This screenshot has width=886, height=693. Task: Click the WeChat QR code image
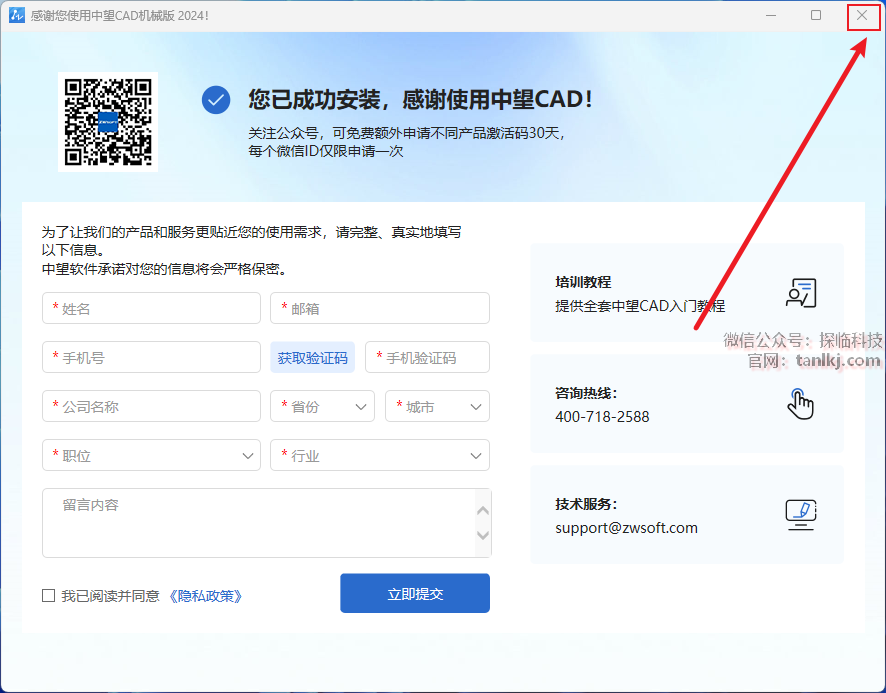point(108,122)
